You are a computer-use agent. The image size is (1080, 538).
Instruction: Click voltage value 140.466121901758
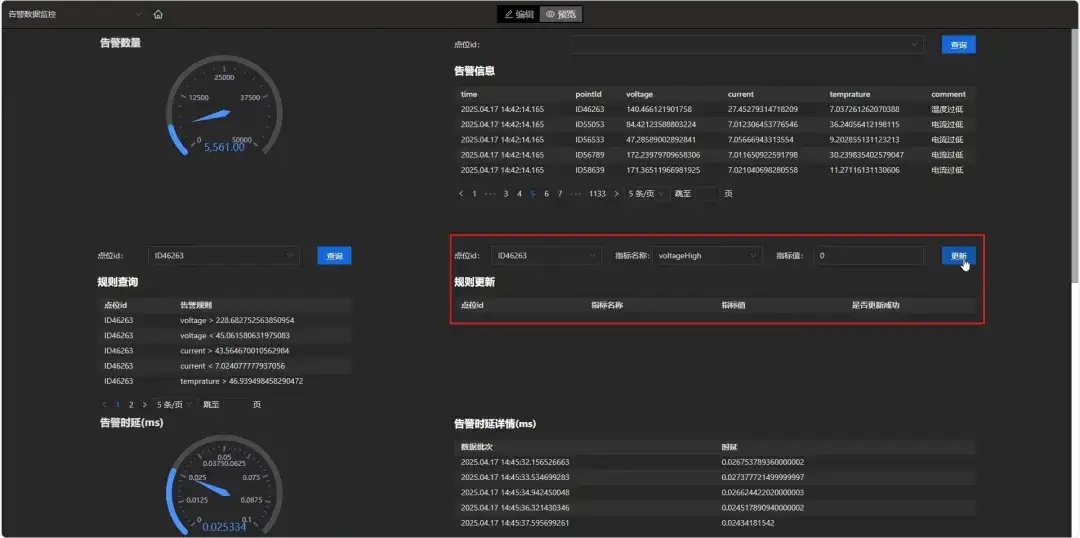pyautogui.click(x=659, y=110)
